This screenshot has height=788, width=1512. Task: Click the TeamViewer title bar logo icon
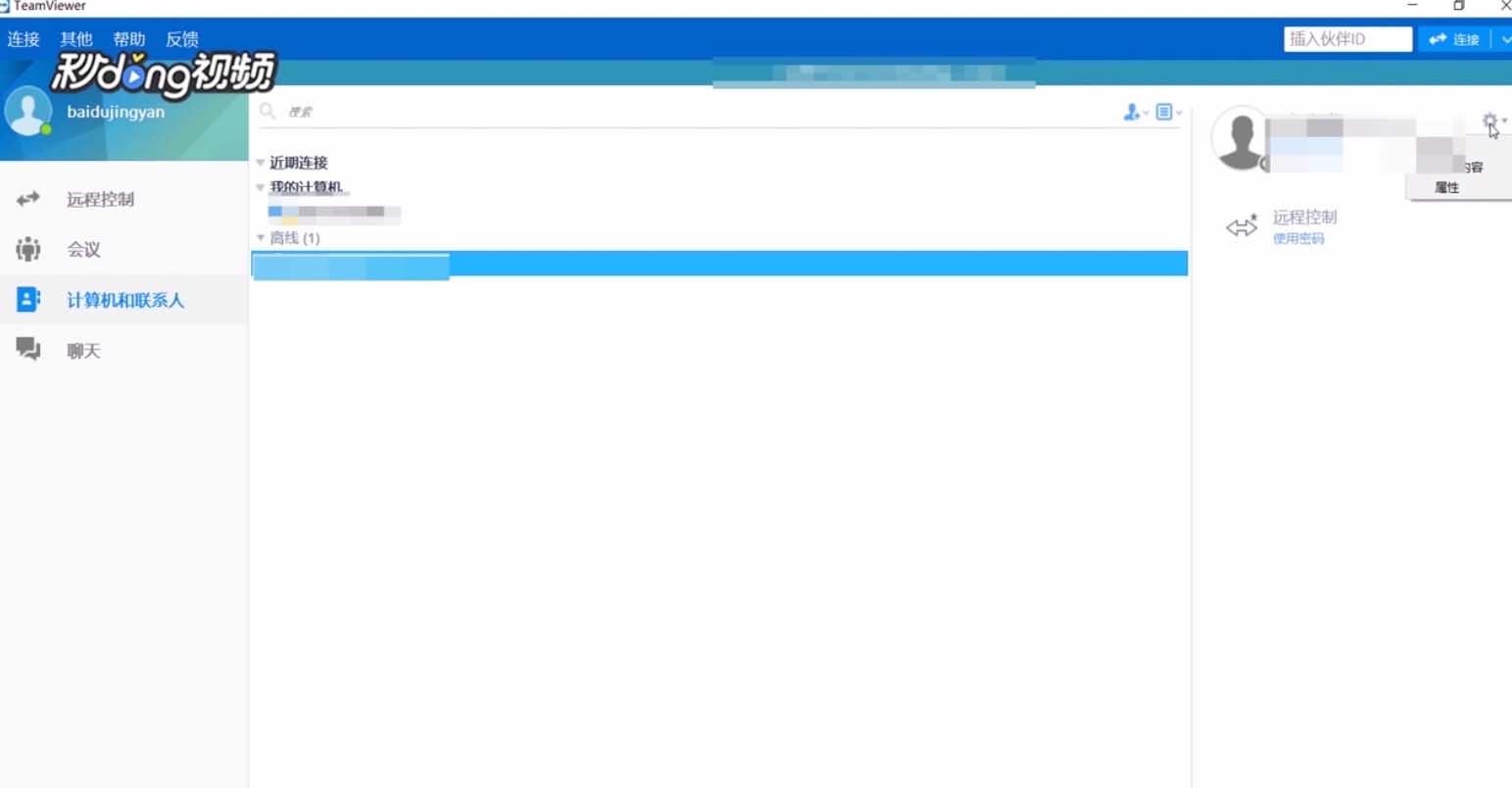tap(4, 6)
